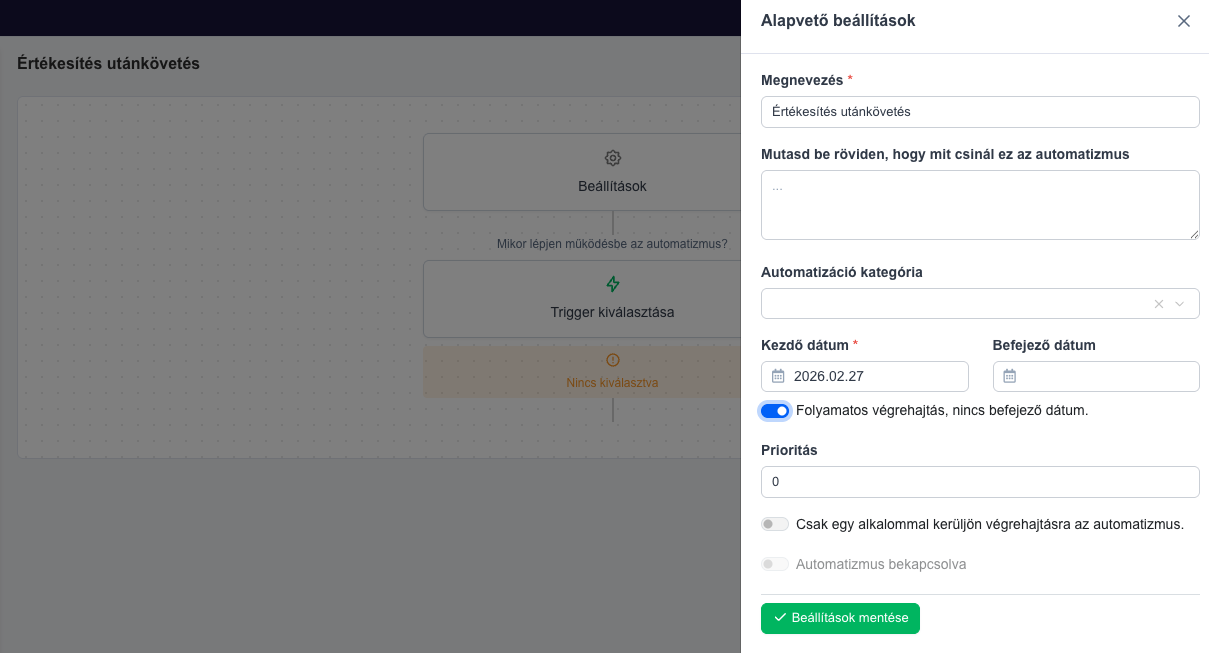
Task: Save settings with Beállítások mentése button
Action: tap(840, 618)
